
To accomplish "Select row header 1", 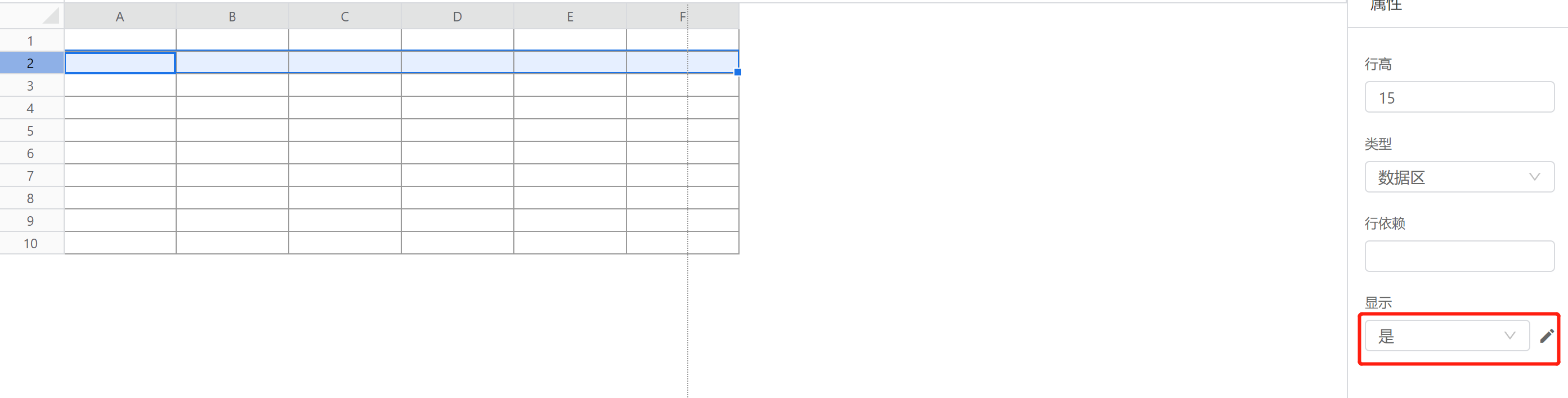I will [x=32, y=40].
